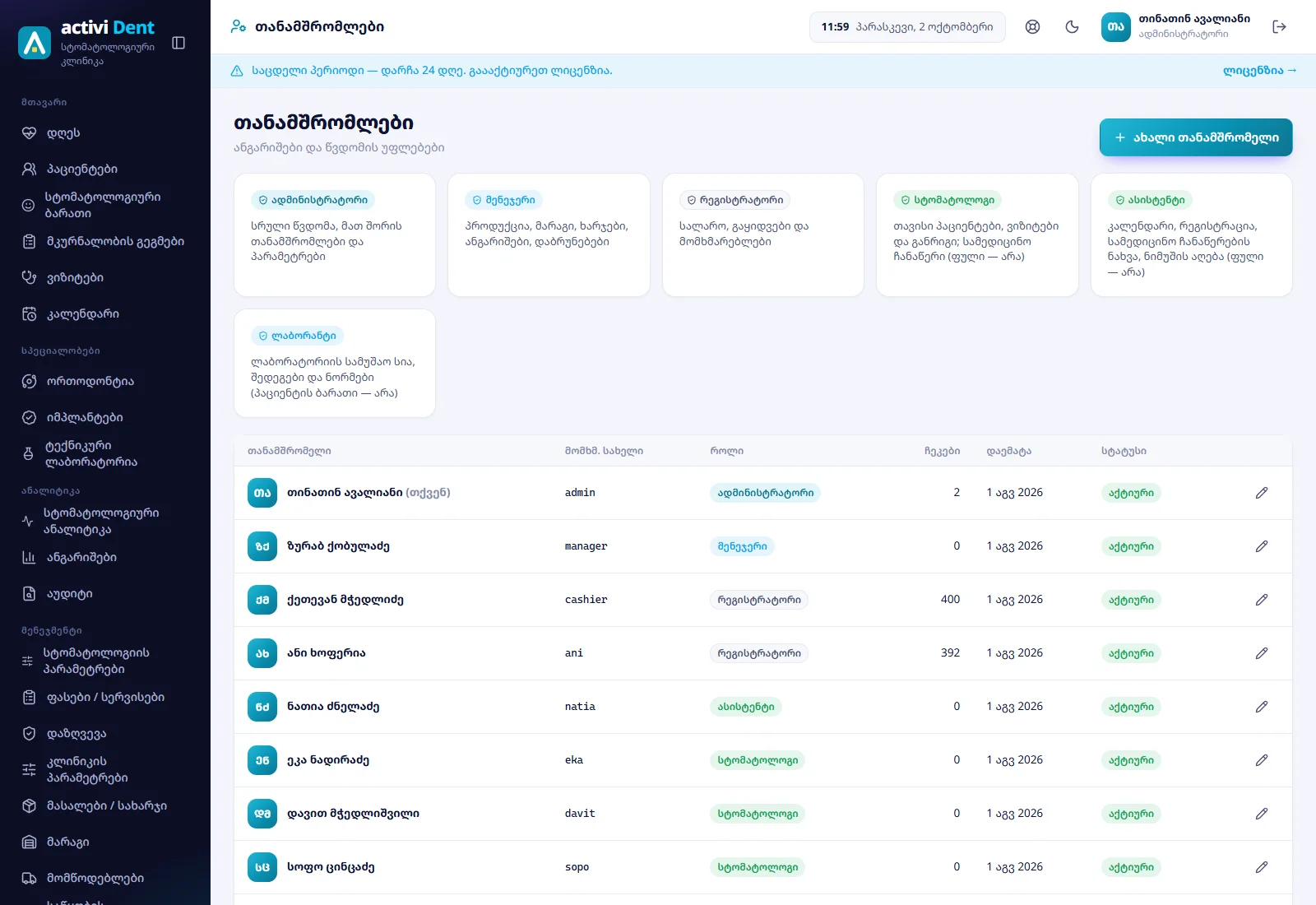Edit employee ნათია ძნელაძე with the pencil icon
The height and width of the screenshot is (905, 1316).
pyautogui.click(x=1262, y=707)
